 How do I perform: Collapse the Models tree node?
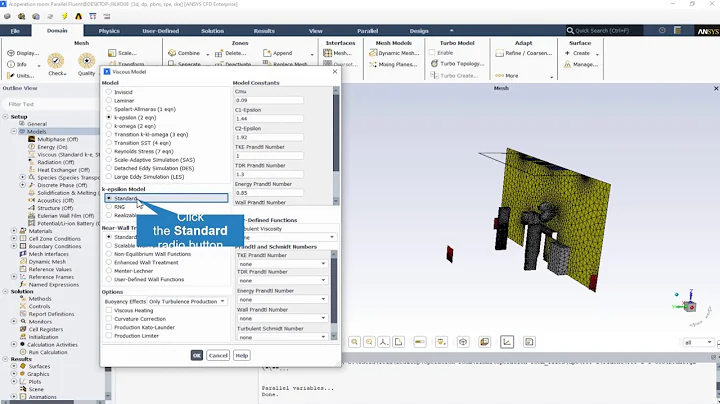pos(14,131)
